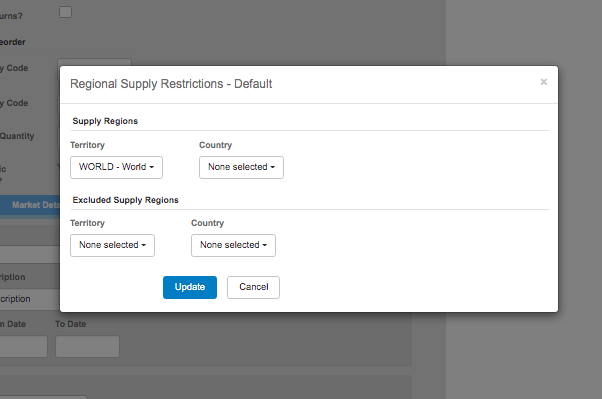Toggle the Returns checkbox behind the dialog
Viewport: 602px width, 399px height.
tap(65, 12)
